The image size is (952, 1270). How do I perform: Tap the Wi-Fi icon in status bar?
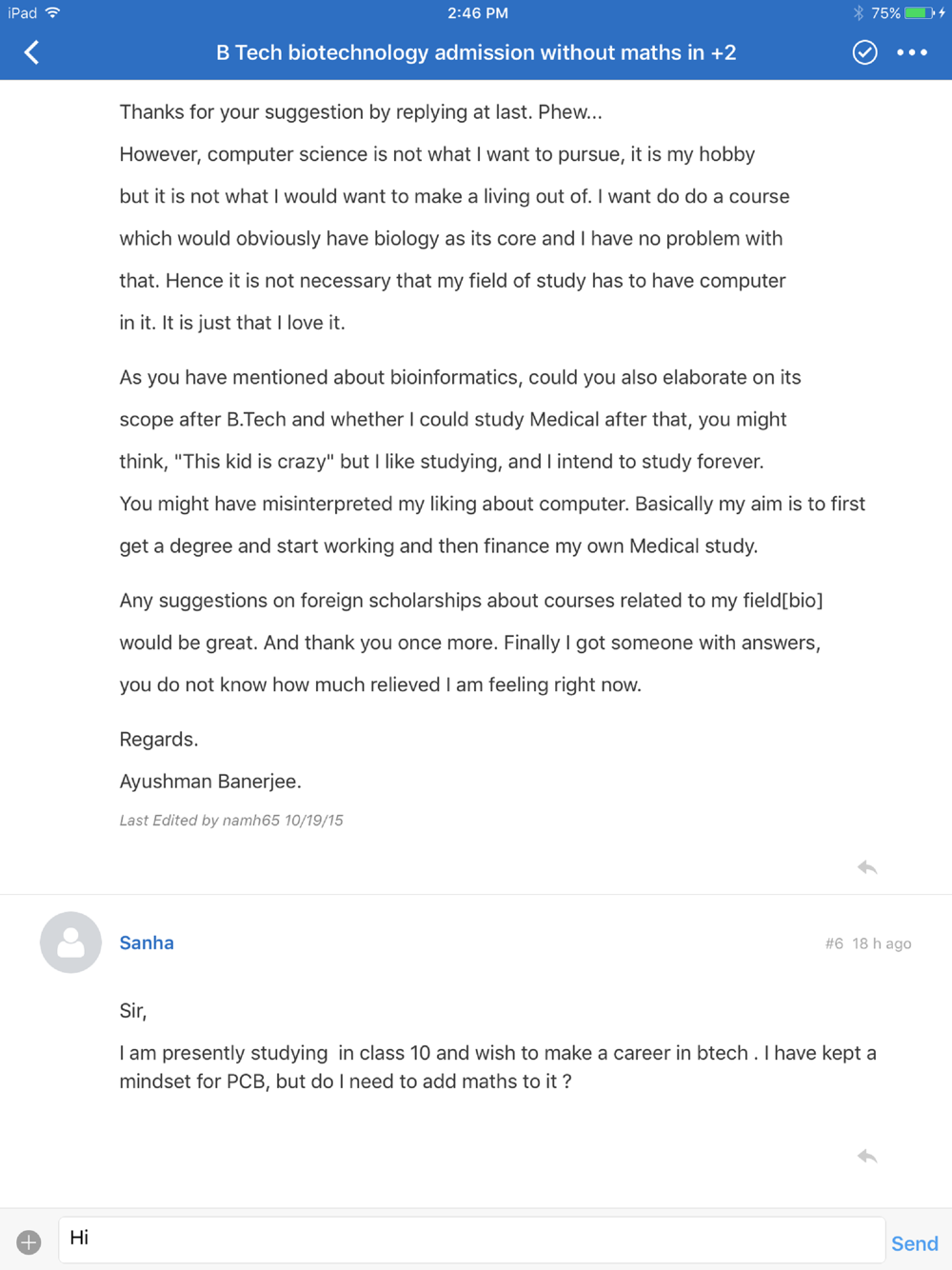(53, 12)
